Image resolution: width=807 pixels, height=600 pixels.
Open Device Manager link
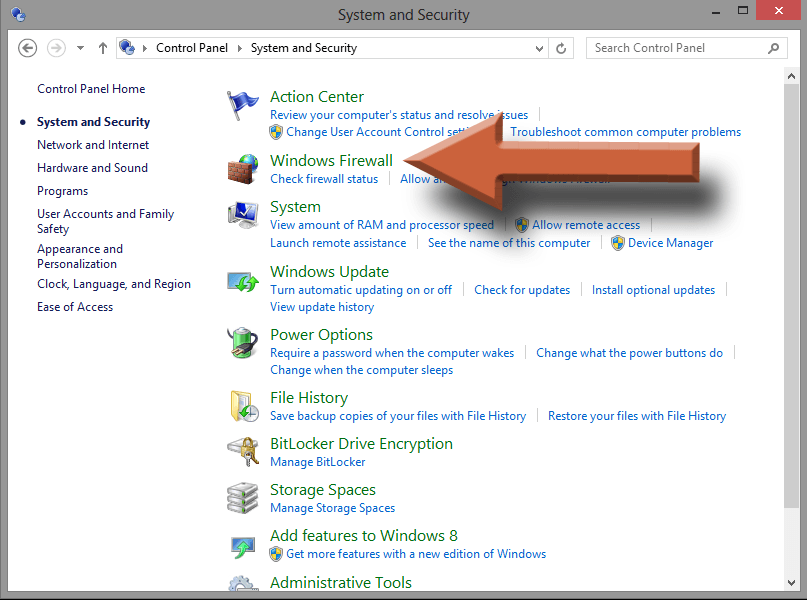coord(670,243)
